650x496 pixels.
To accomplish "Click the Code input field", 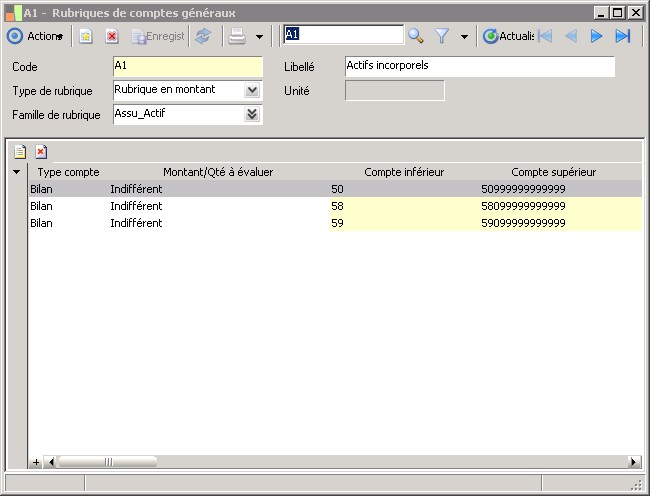I will (187, 67).
